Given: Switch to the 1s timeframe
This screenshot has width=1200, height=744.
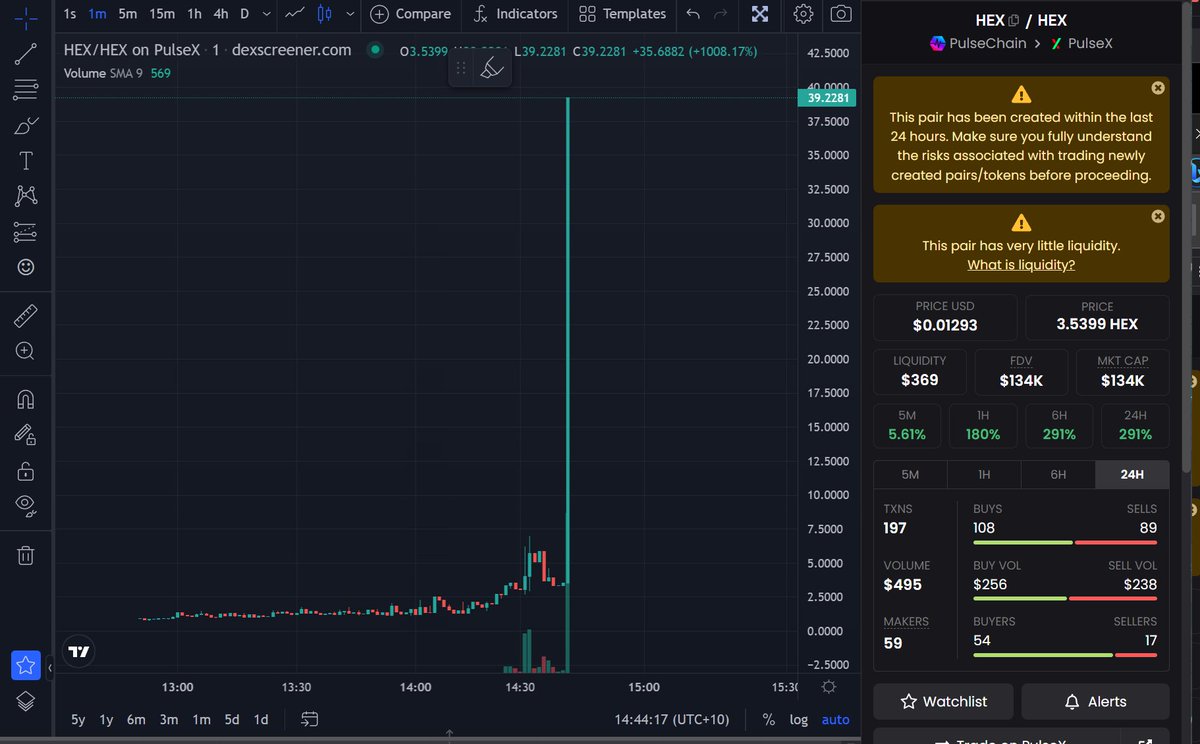Looking at the screenshot, I should [x=69, y=14].
